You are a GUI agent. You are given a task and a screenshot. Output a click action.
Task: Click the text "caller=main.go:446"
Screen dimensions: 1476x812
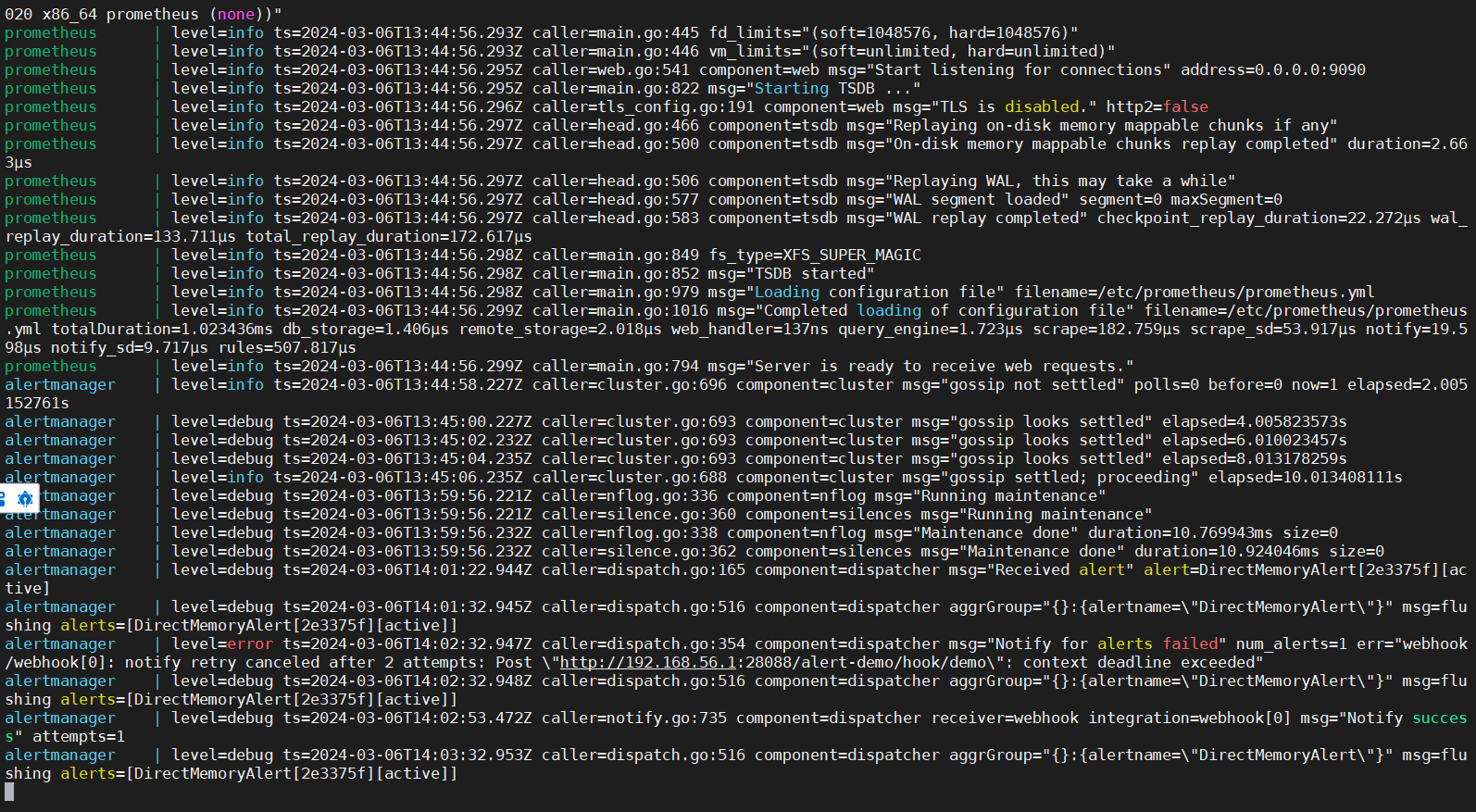click(616, 51)
